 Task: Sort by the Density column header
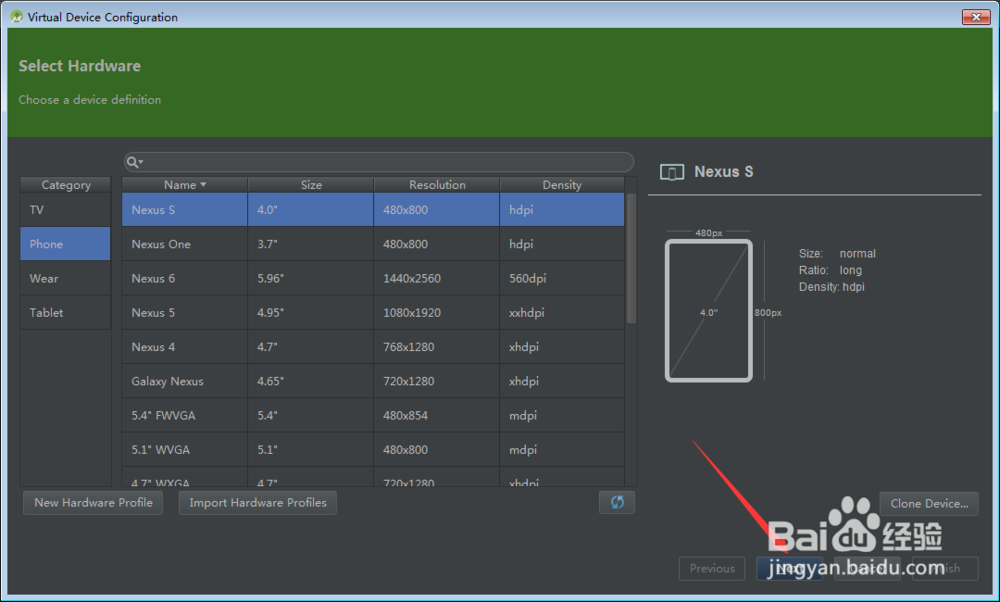click(x=562, y=185)
